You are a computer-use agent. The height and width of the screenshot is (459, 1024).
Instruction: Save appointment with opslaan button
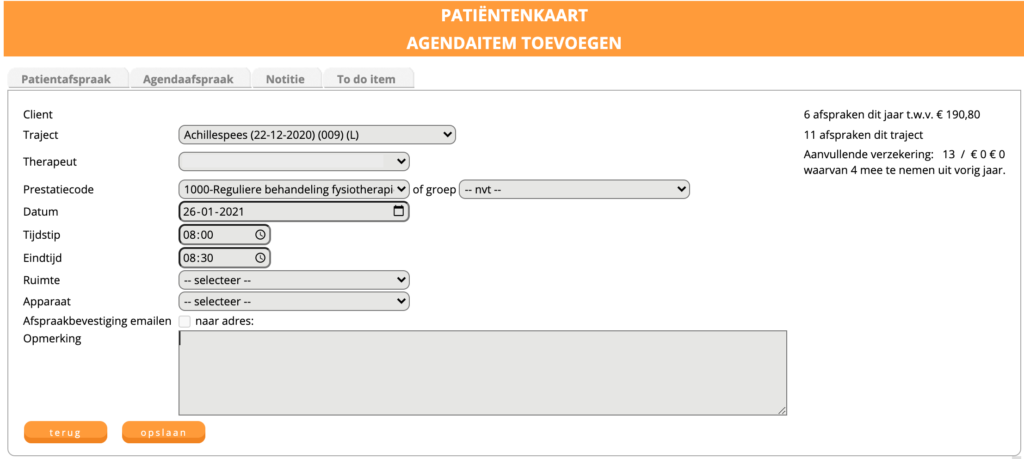163,432
